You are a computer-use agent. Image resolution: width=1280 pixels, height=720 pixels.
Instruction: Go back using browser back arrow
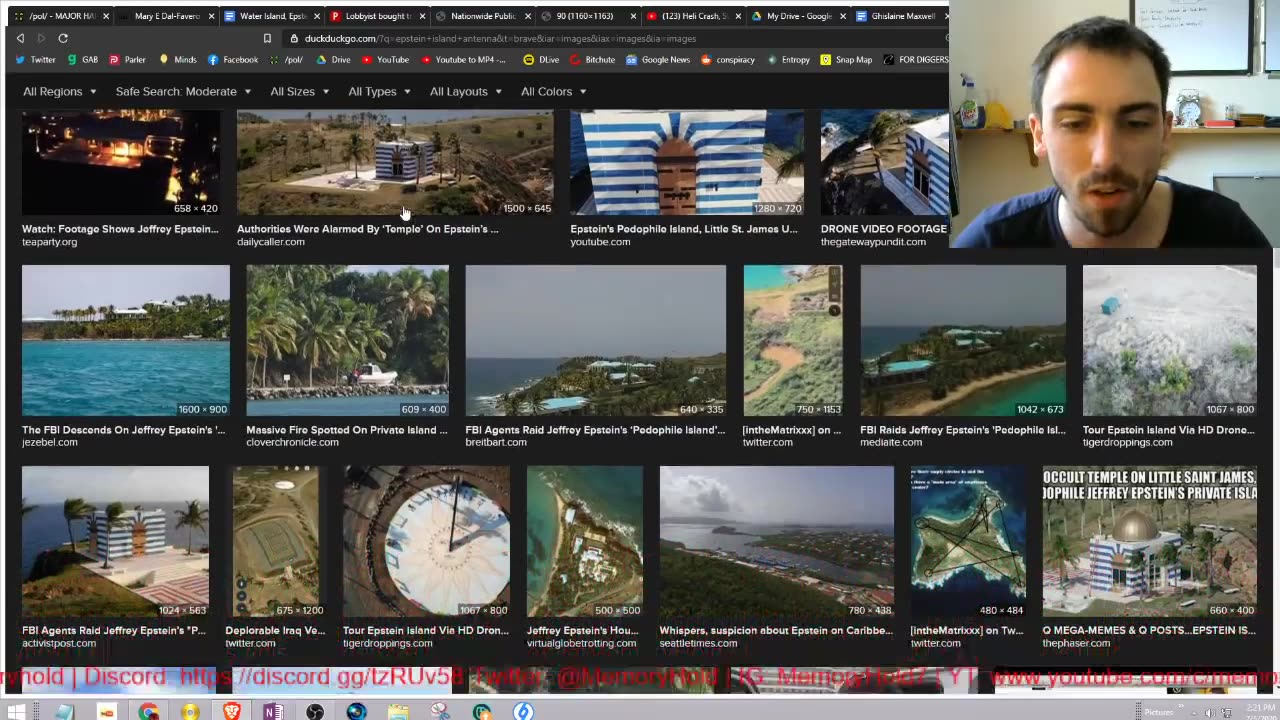pos(20,38)
